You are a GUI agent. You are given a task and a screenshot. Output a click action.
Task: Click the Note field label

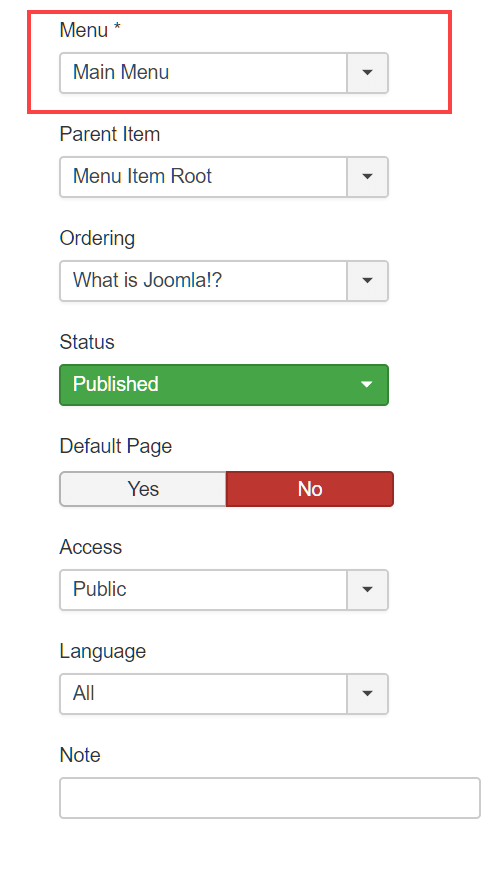pos(80,755)
